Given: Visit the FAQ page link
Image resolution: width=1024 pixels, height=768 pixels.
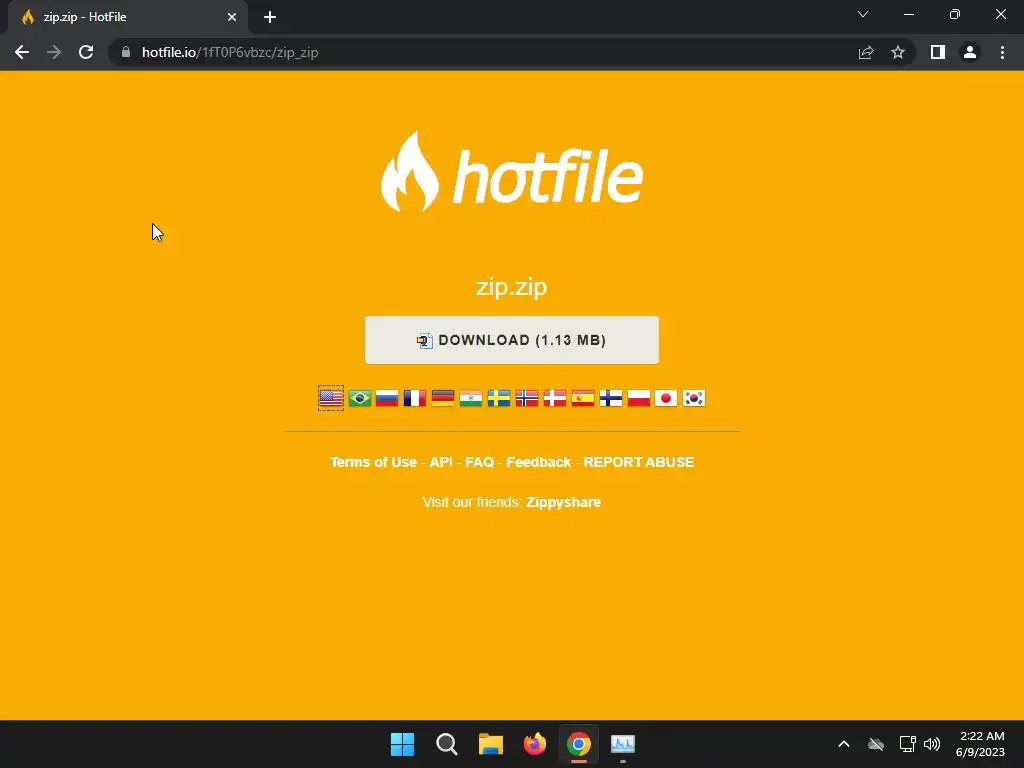Looking at the screenshot, I should pyautogui.click(x=479, y=462).
